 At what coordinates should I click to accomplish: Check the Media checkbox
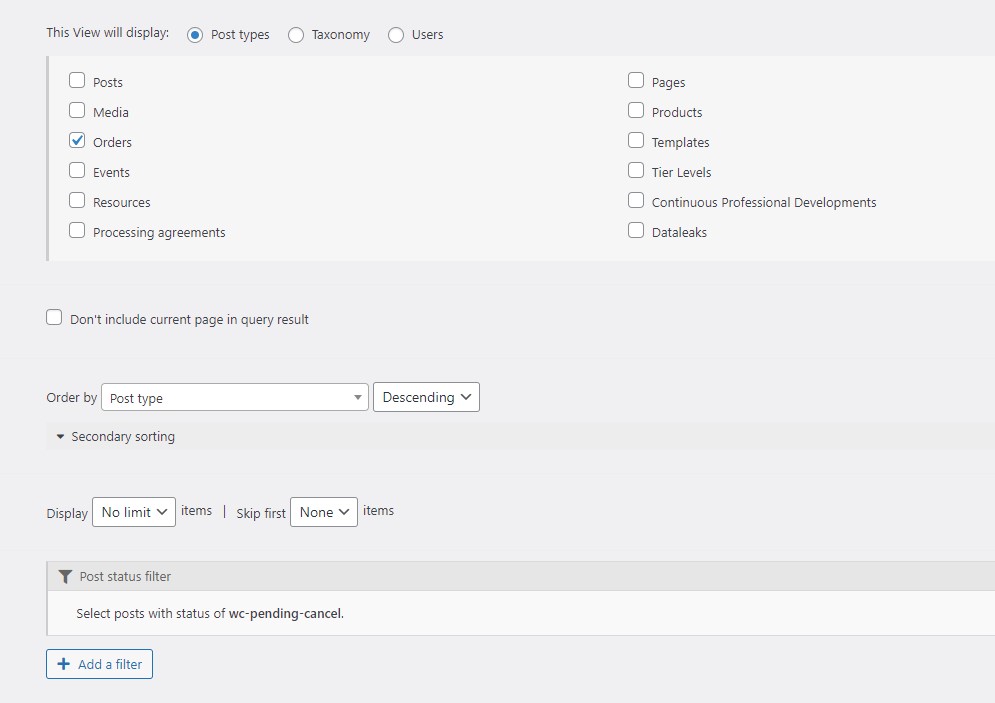(77, 110)
